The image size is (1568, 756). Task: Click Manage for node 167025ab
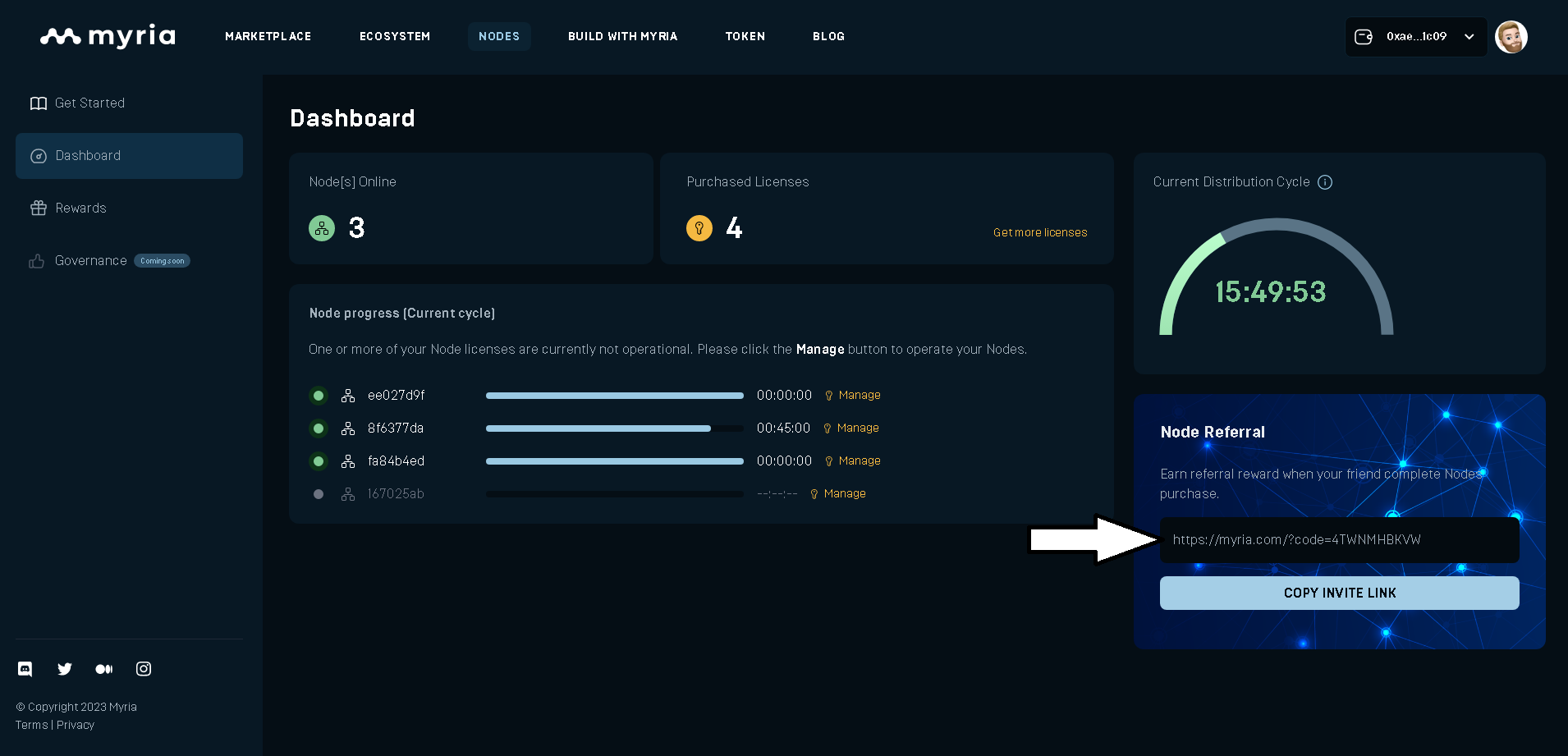838,493
